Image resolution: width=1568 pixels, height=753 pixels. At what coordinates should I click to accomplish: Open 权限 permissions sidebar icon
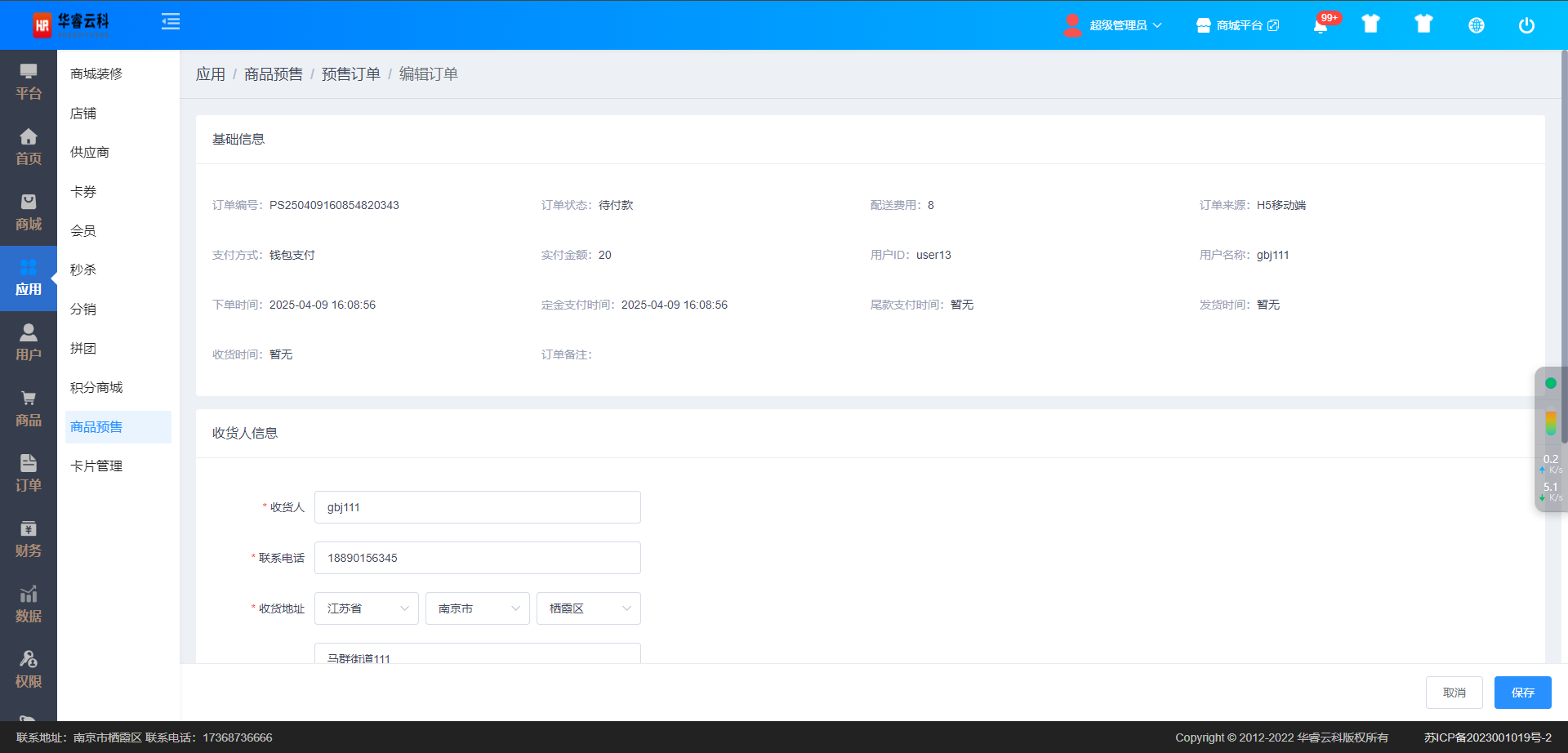coord(29,670)
